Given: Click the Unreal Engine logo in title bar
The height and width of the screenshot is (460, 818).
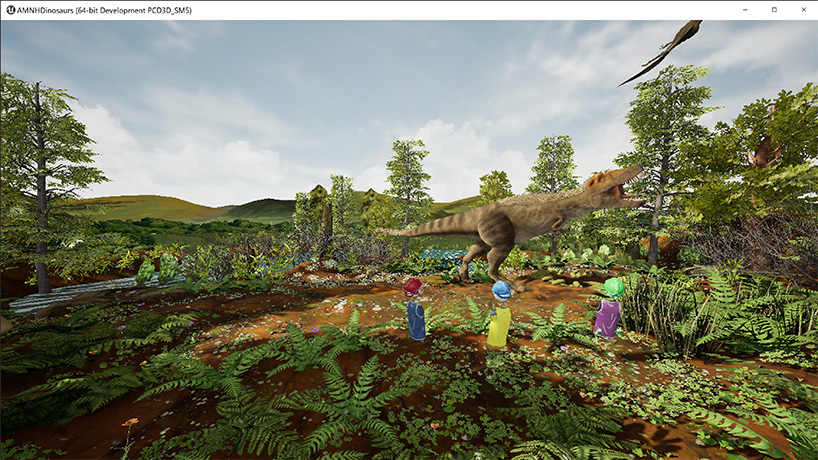Looking at the screenshot, I should (x=10, y=10).
